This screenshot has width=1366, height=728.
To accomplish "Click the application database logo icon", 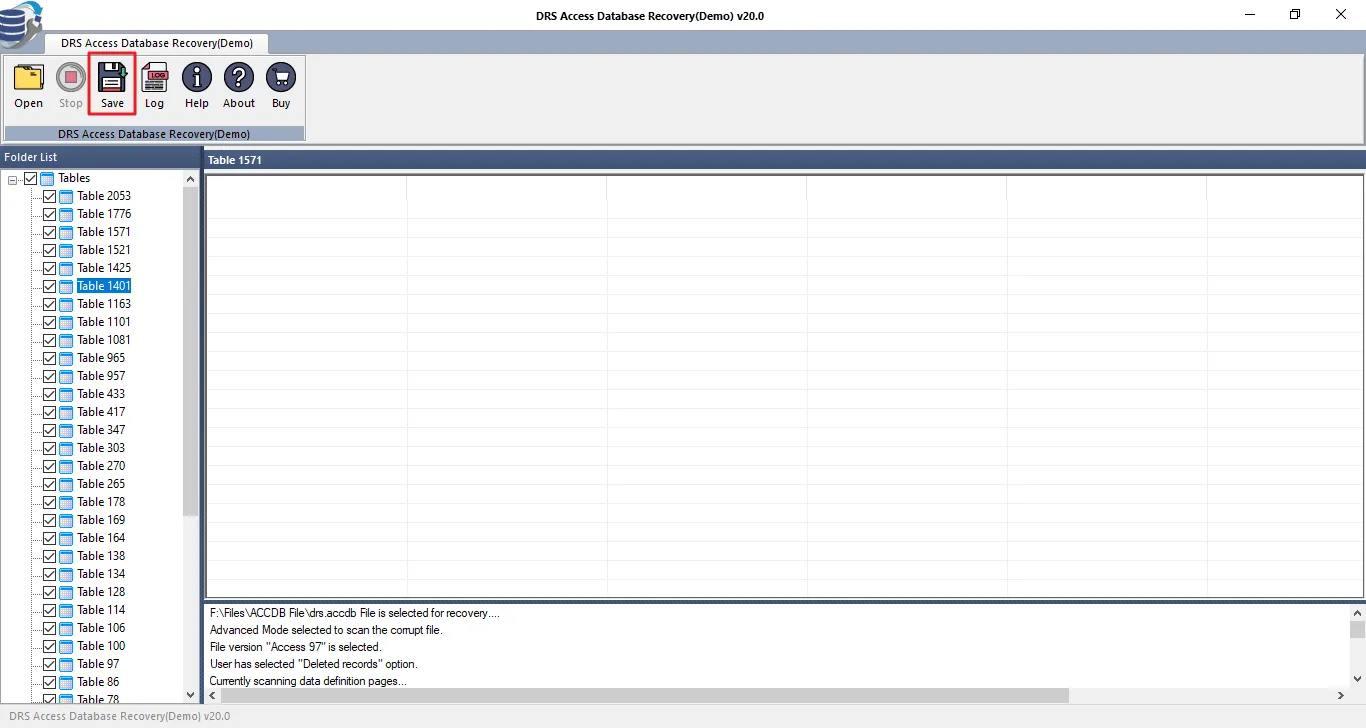I will (21, 23).
